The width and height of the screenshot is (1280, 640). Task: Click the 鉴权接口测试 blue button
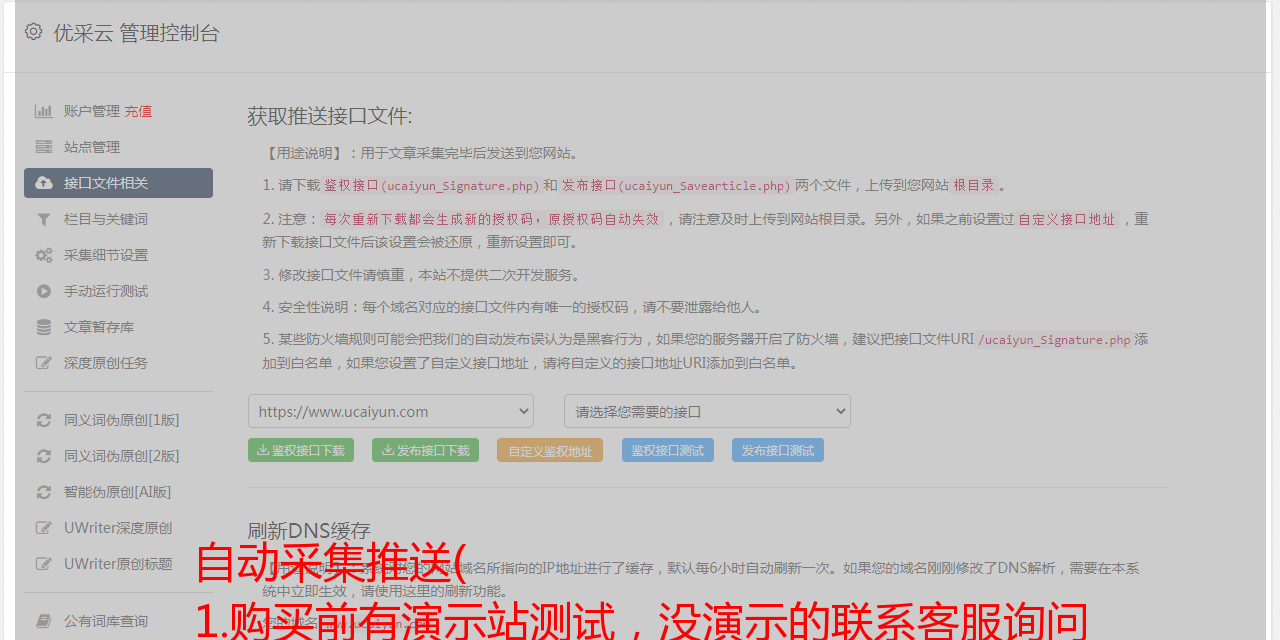point(668,450)
